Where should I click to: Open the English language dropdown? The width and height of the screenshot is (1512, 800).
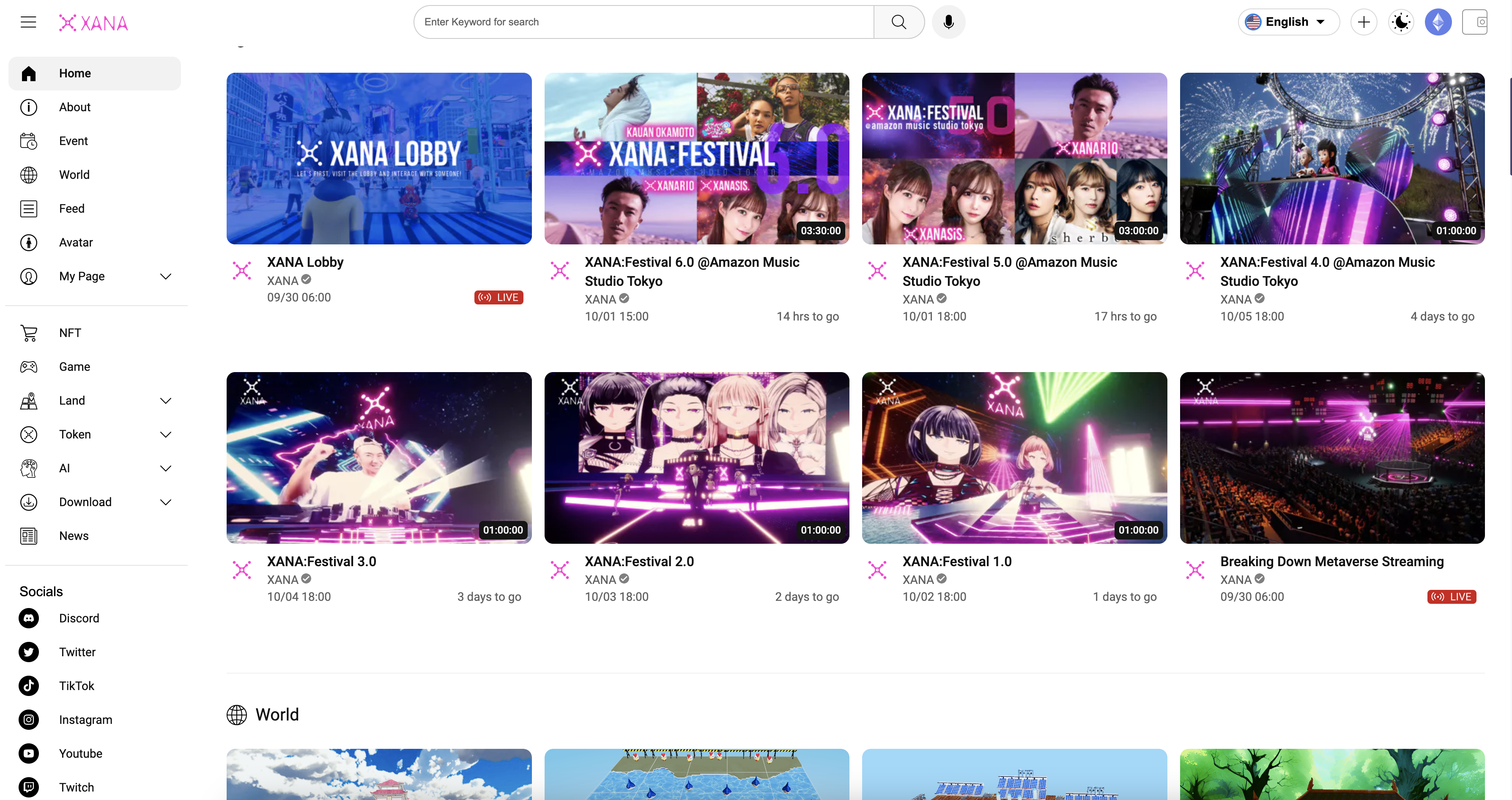tap(1288, 22)
